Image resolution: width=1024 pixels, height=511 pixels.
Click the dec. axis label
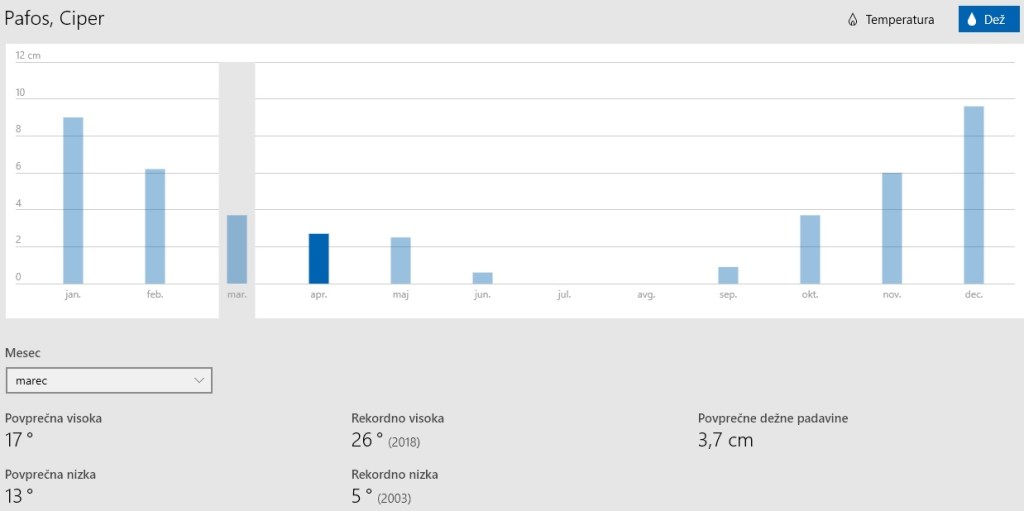tap(974, 295)
